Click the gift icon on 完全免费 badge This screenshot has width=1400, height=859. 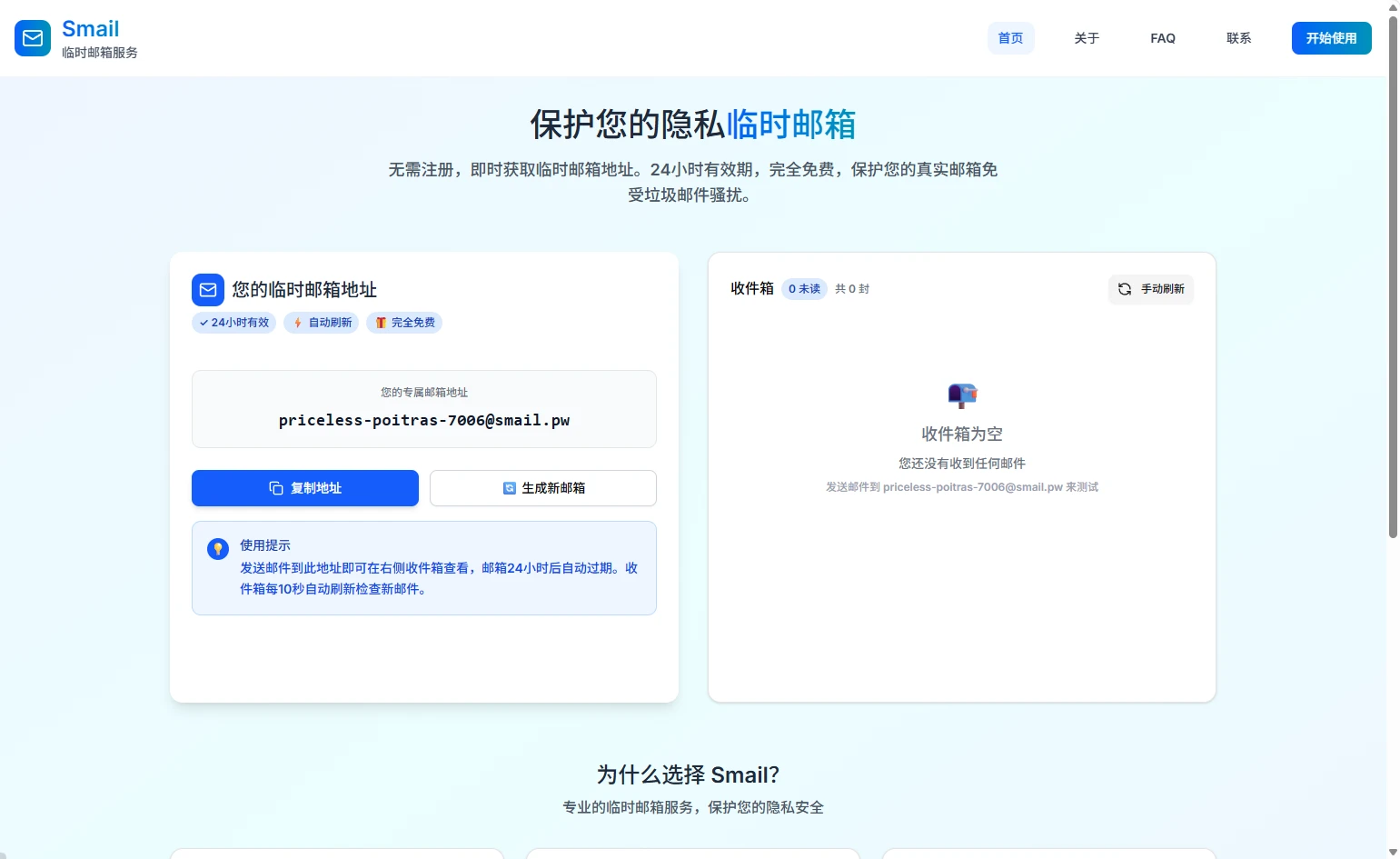[x=381, y=323]
